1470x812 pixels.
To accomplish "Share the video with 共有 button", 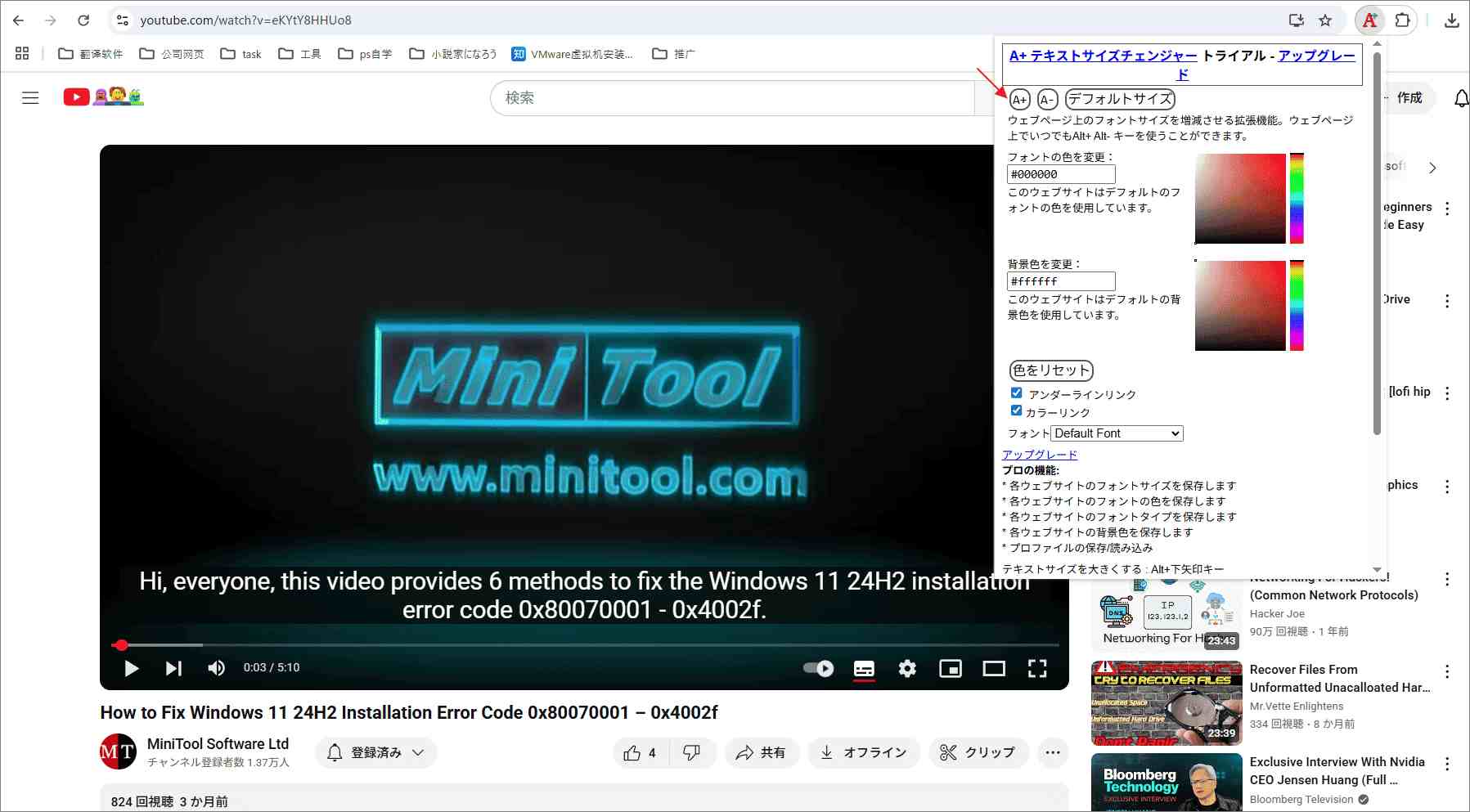I will tap(761, 752).
